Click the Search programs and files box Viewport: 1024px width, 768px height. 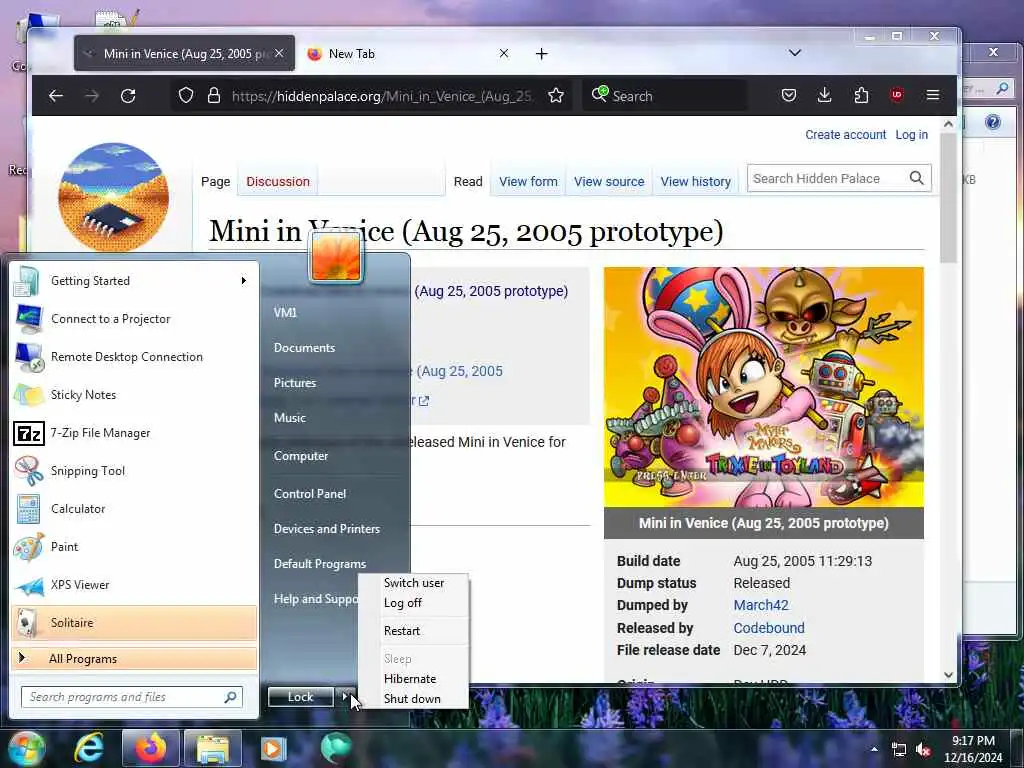point(132,697)
